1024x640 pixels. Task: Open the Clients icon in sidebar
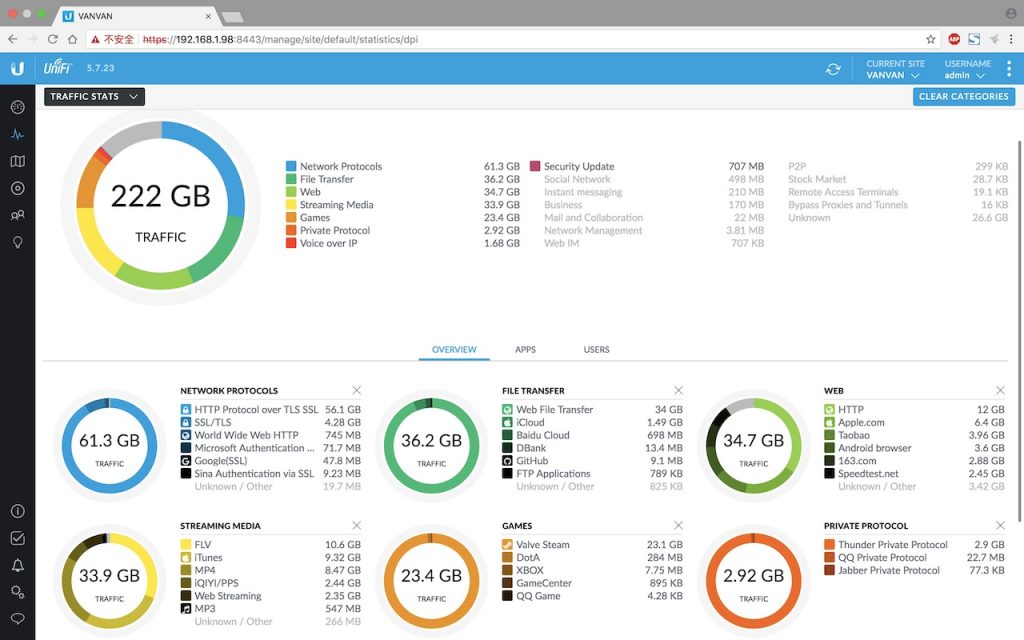[18, 215]
